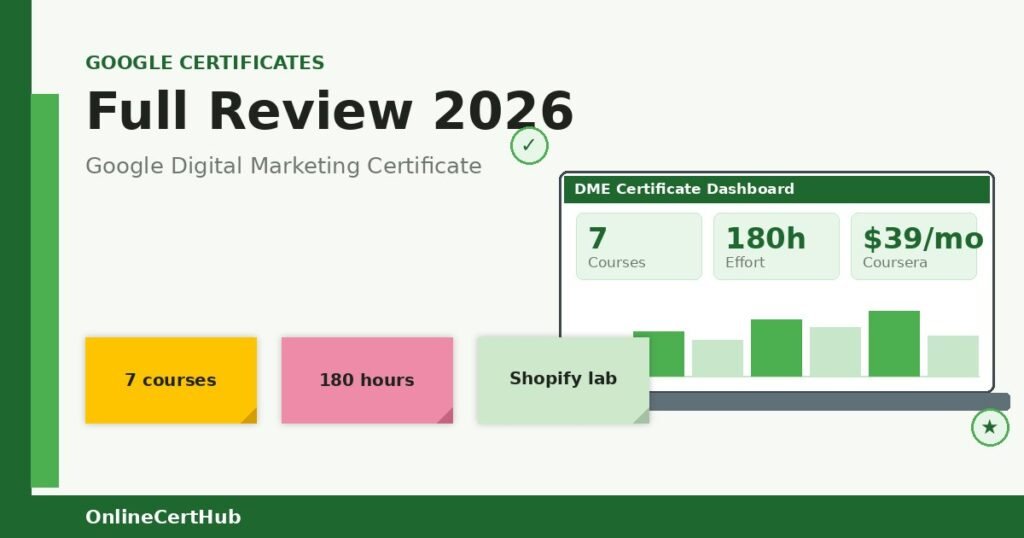Click the "GOOGLE CERTIFICATES" heading
The height and width of the screenshot is (538, 1024).
(205, 63)
